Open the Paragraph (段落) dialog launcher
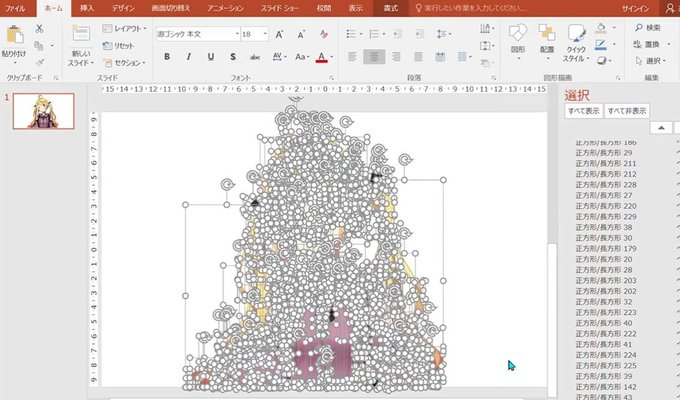This screenshot has width=680, height=400. (494, 78)
